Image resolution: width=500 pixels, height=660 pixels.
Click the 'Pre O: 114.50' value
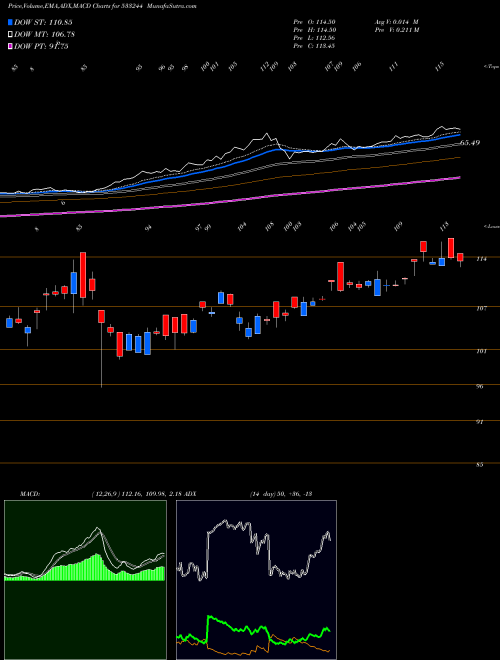click(314, 21)
